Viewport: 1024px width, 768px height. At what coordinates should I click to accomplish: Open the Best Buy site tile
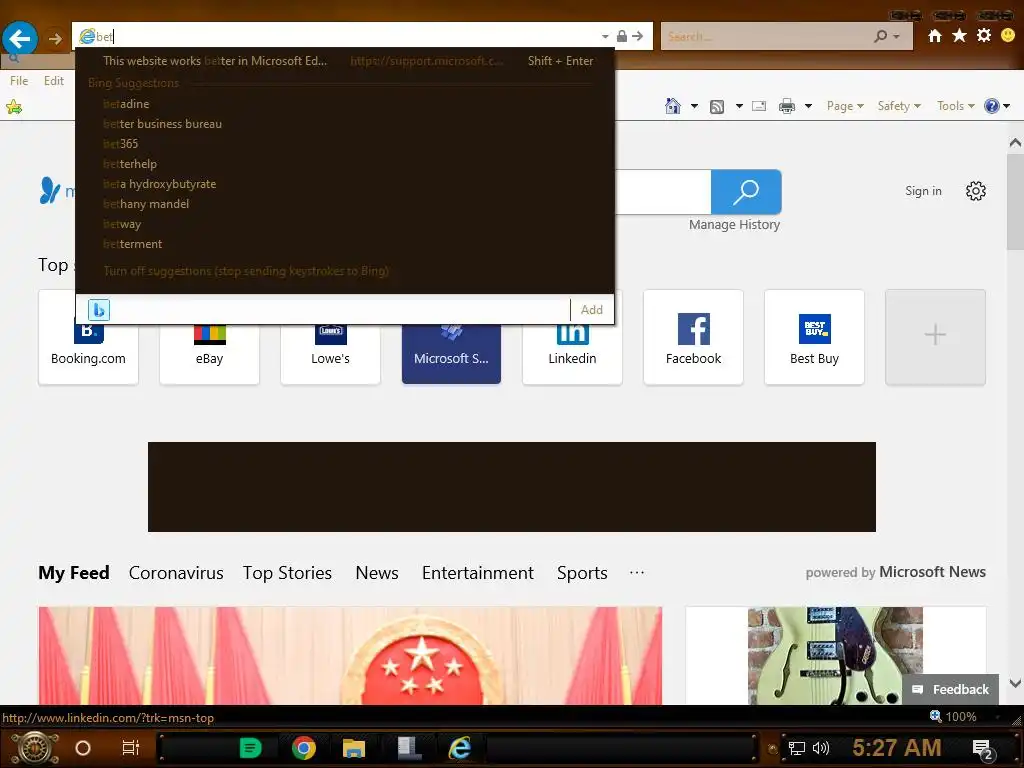click(x=814, y=338)
